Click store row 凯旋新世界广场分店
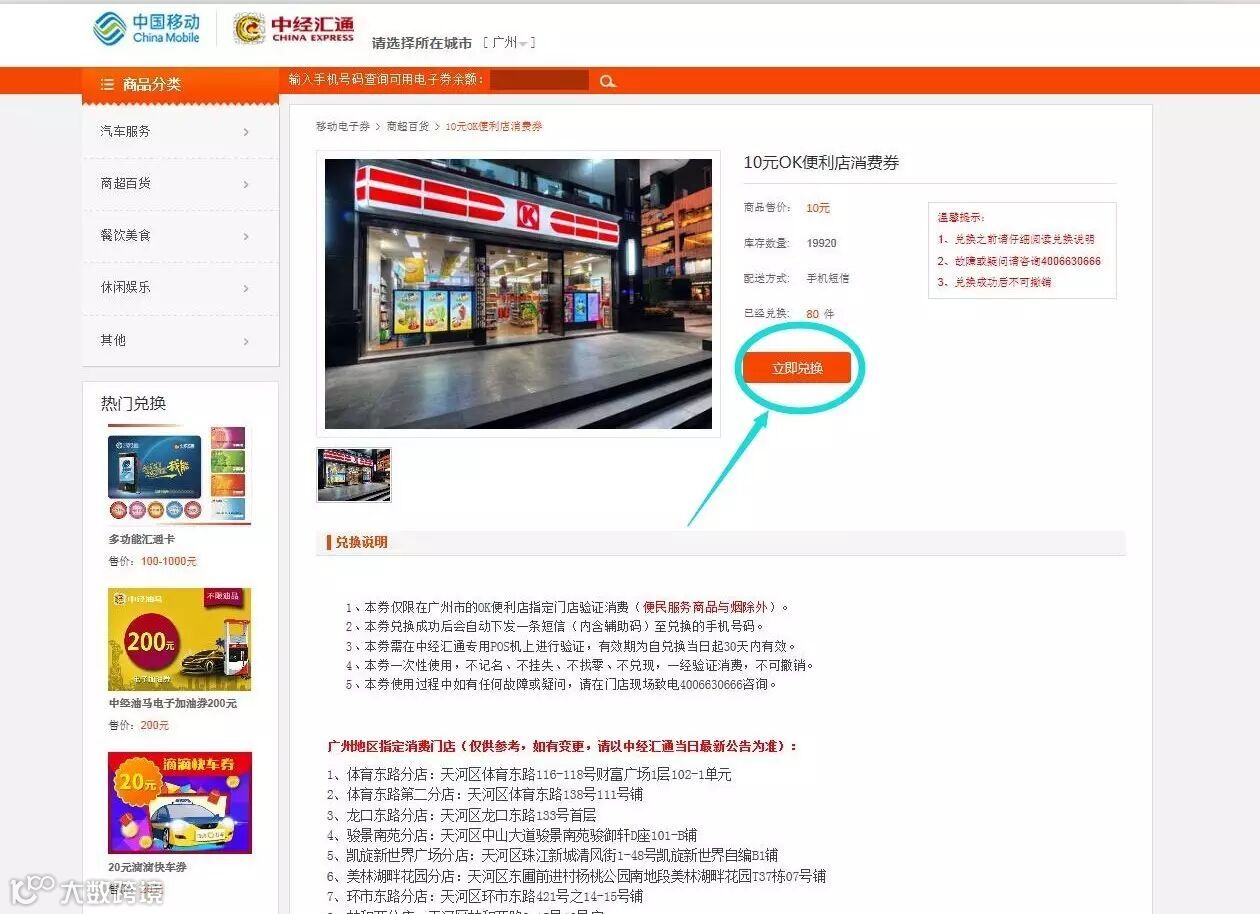1260x914 pixels. point(552,856)
